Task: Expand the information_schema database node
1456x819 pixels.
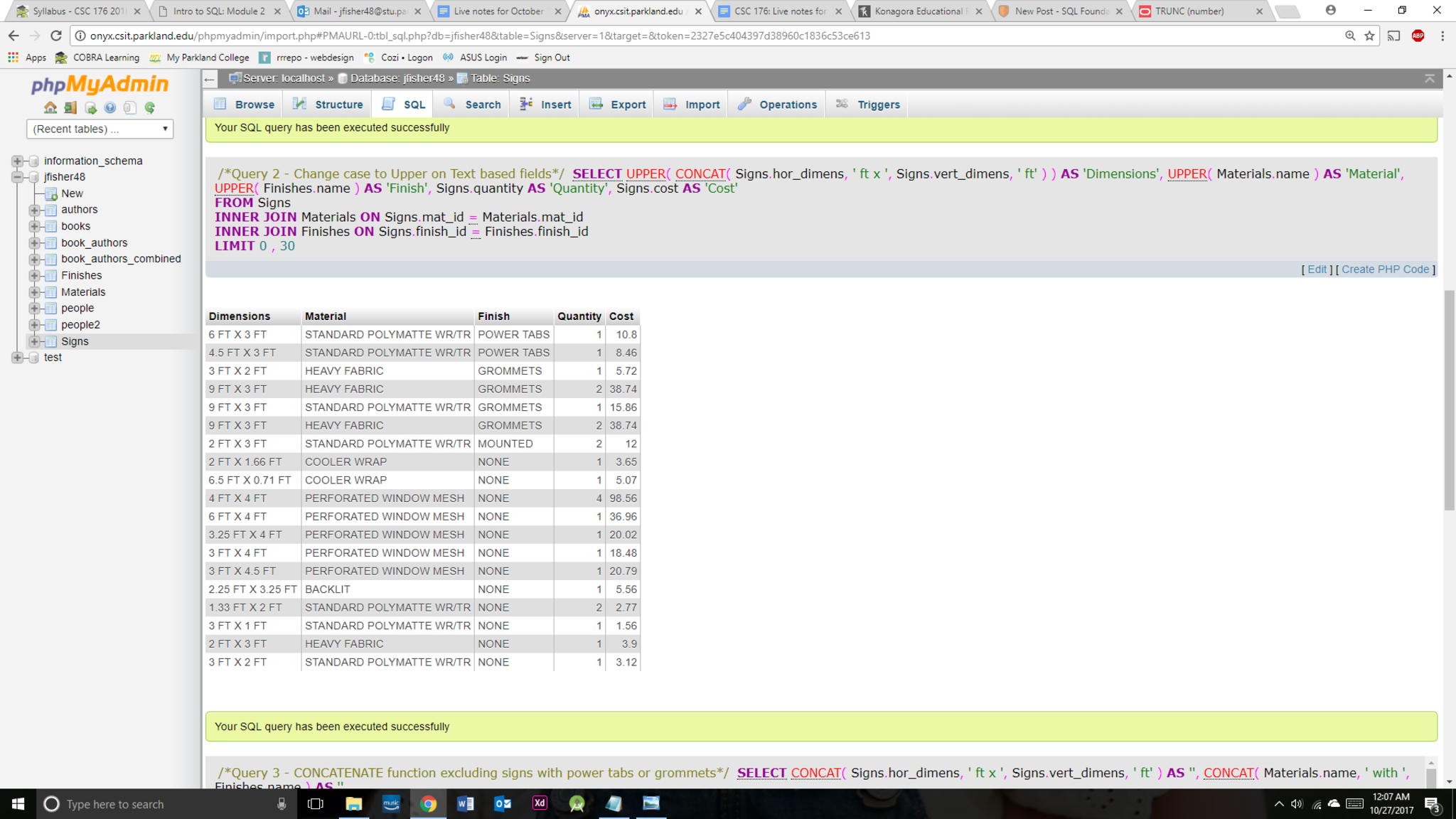Action: point(17,161)
